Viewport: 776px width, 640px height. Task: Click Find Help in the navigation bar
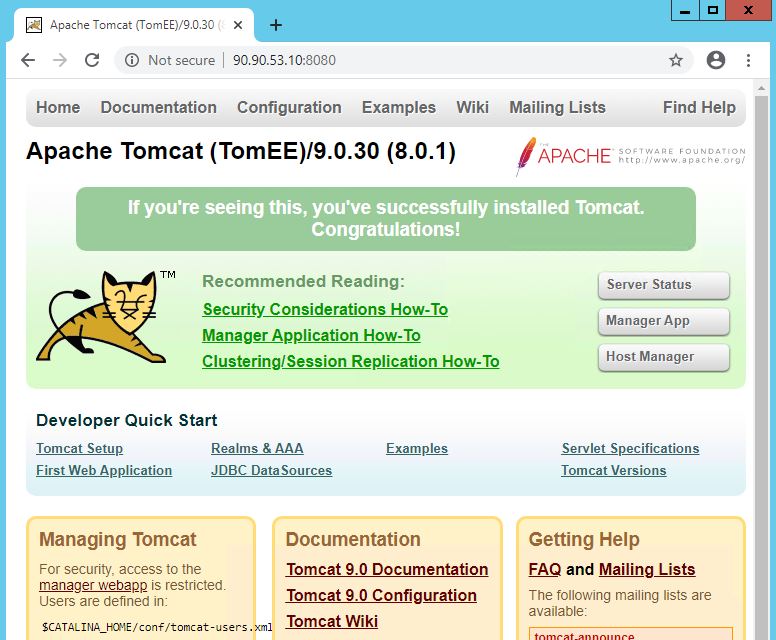[x=699, y=107]
